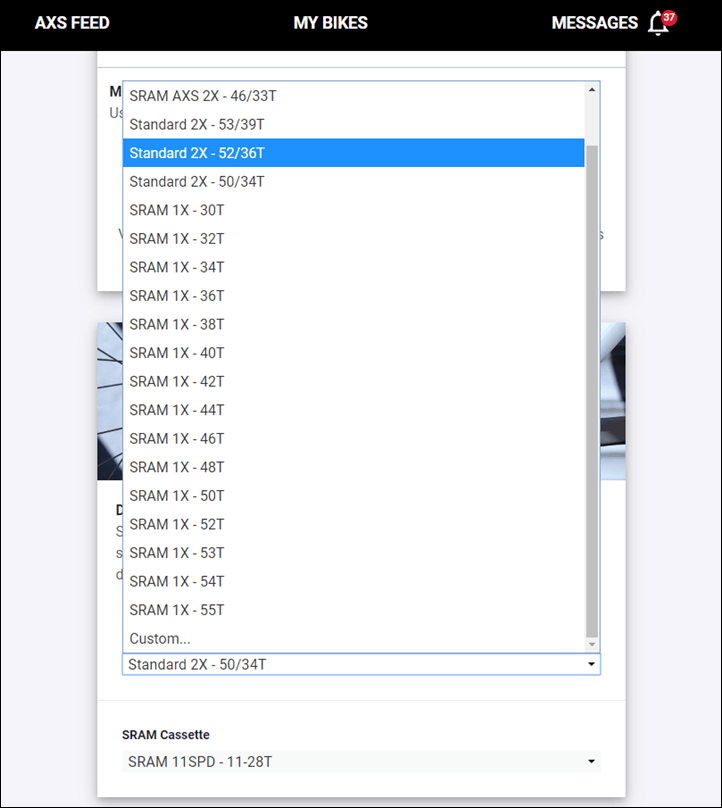Select SRAM 1X - 34T option
Image resolution: width=722 pixels, height=808 pixels.
pyautogui.click(x=354, y=267)
